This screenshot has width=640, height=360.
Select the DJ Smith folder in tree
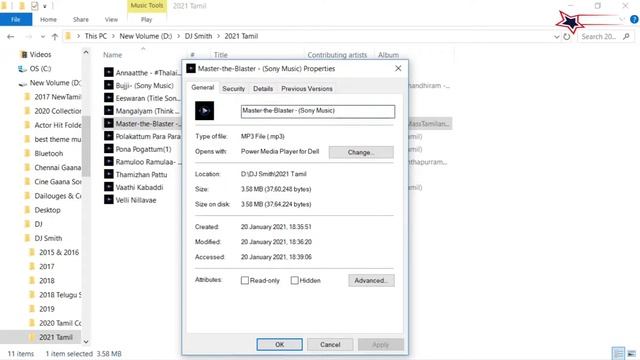(x=48, y=238)
